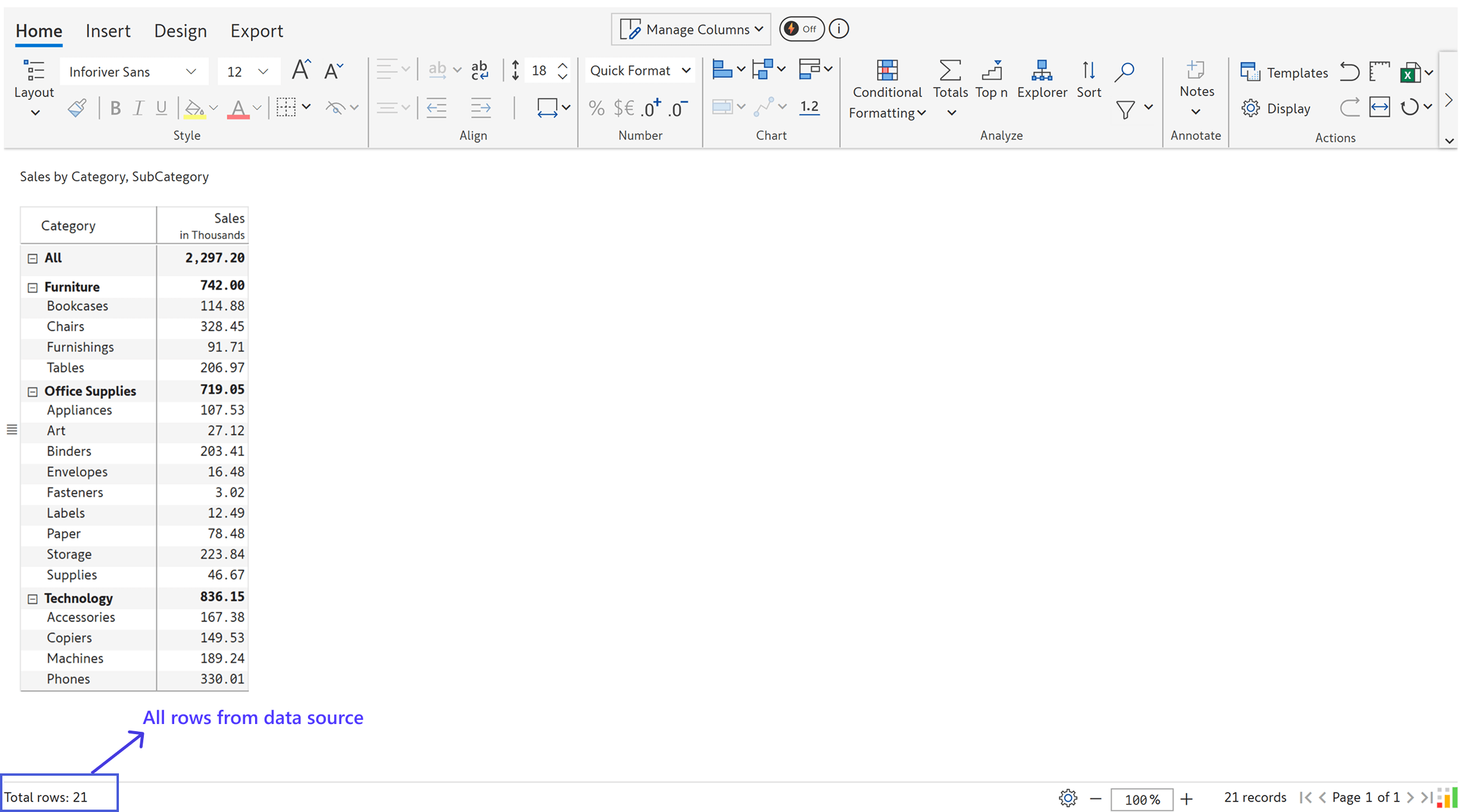Toggle bold text formatting

115,108
